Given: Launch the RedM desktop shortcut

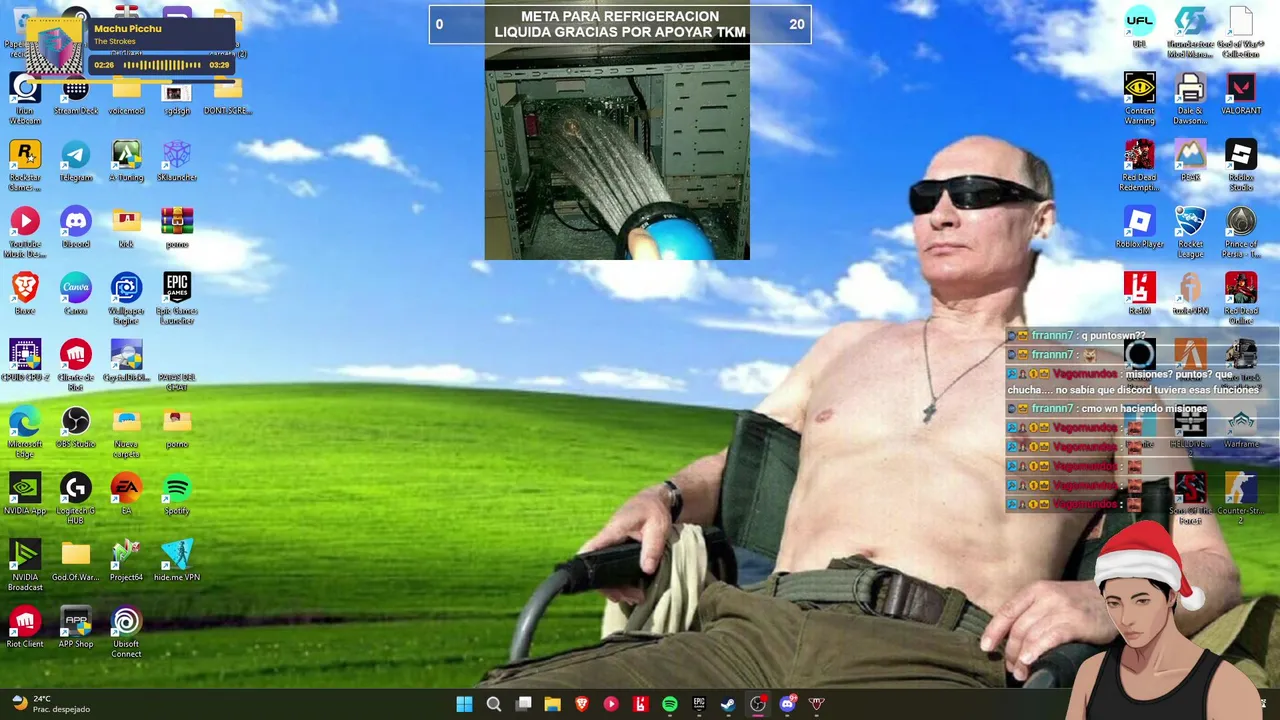Looking at the screenshot, I should click(1139, 295).
